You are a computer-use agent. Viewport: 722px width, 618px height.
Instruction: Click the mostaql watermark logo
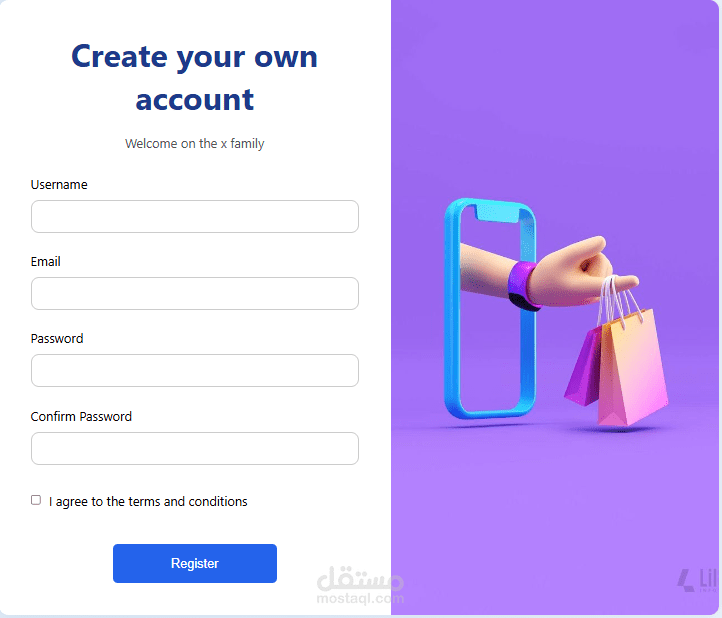[x=360, y=585]
